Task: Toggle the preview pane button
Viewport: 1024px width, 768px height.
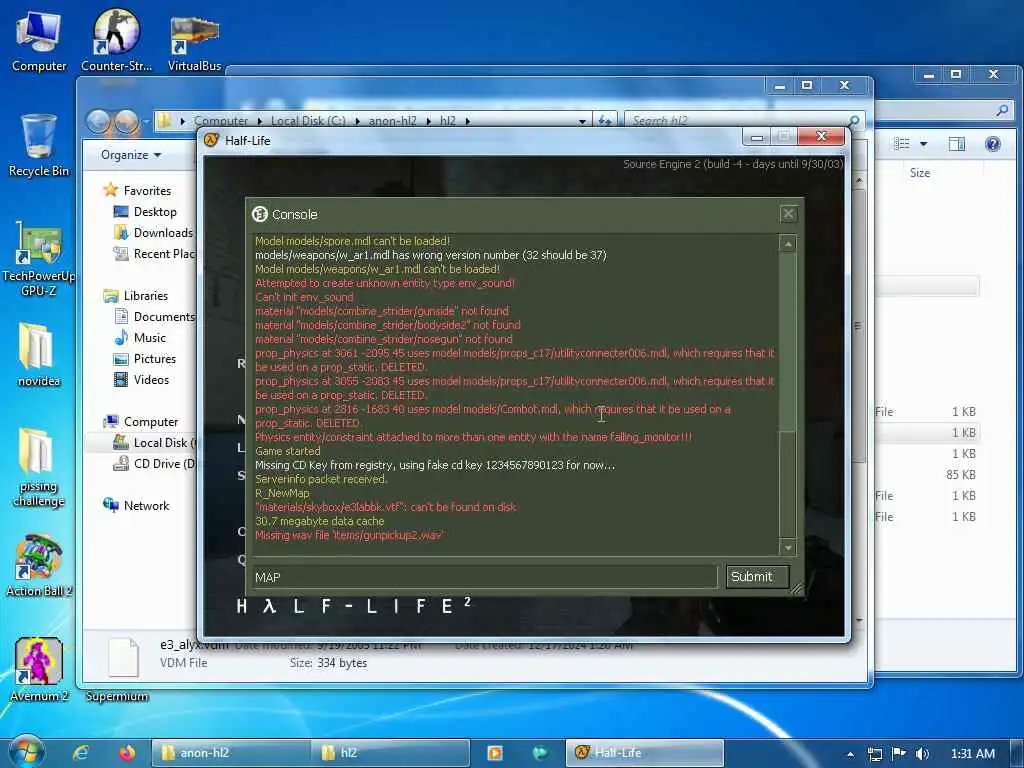Action: pyautogui.click(x=957, y=144)
